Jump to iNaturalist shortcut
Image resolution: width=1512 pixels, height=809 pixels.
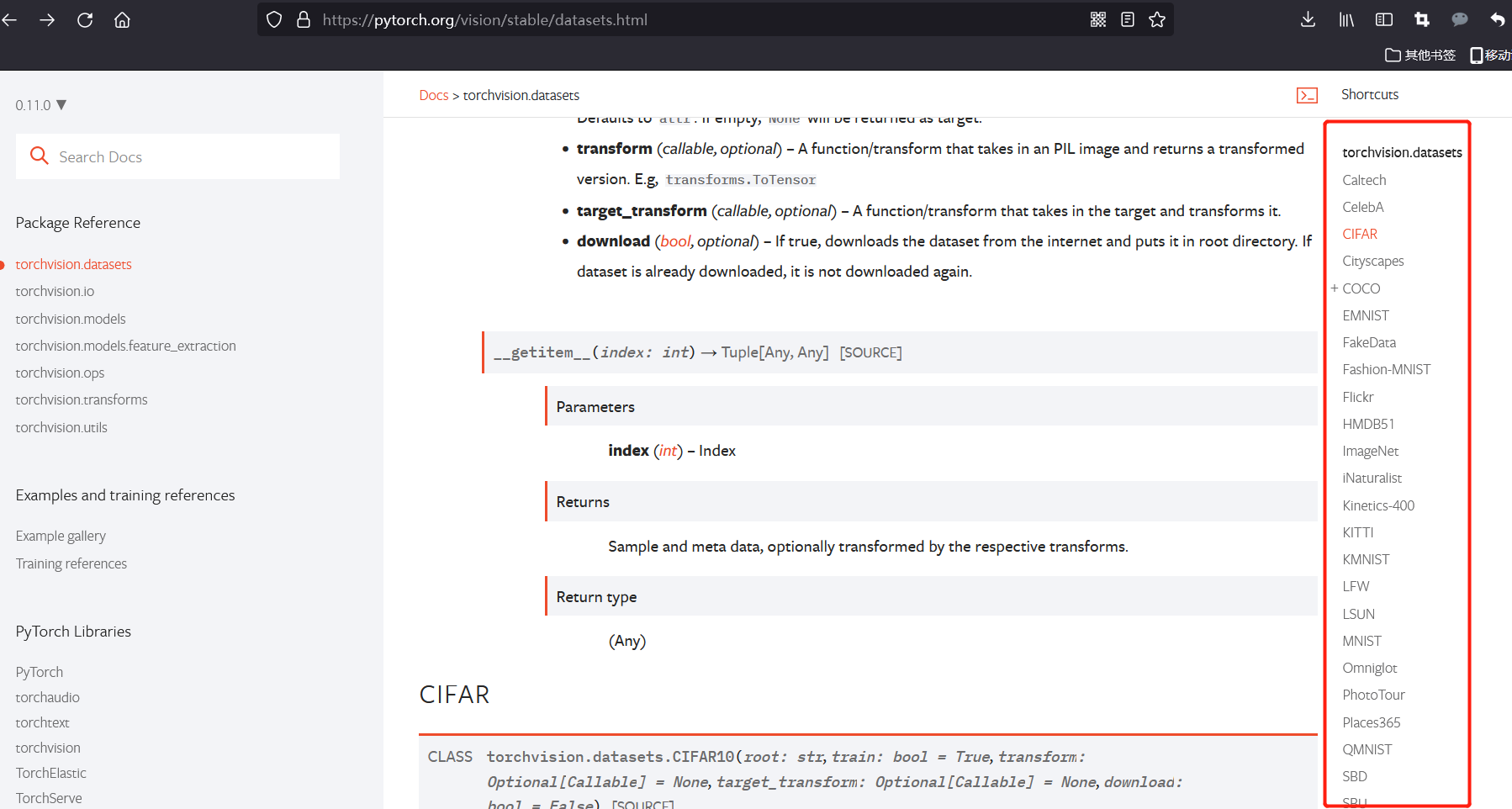(1372, 478)
